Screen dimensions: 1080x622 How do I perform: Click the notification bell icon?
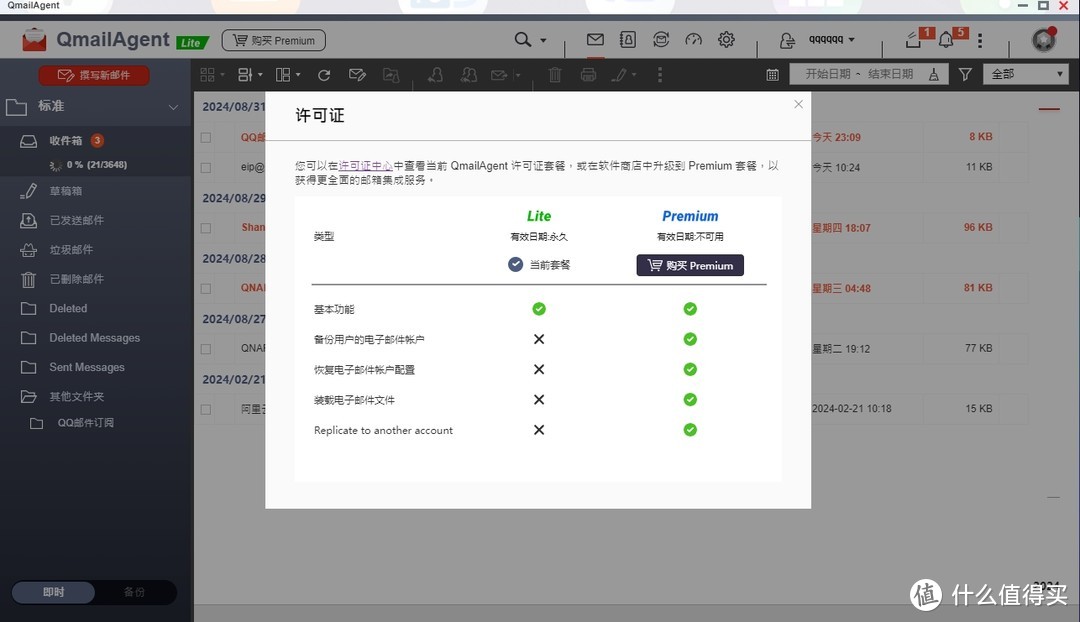pyautogui.click(x=946, y=40)
